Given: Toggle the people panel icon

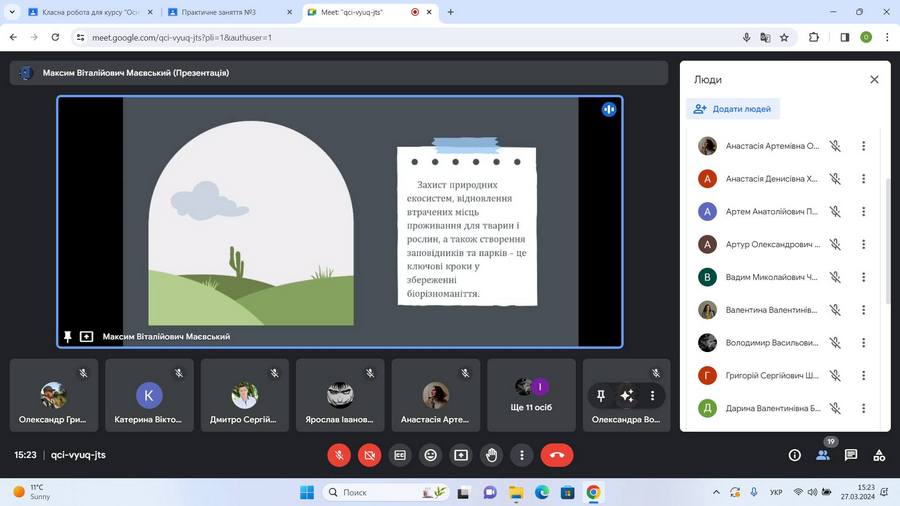Looking at the screenshot, I should click(x=823, y=455).
